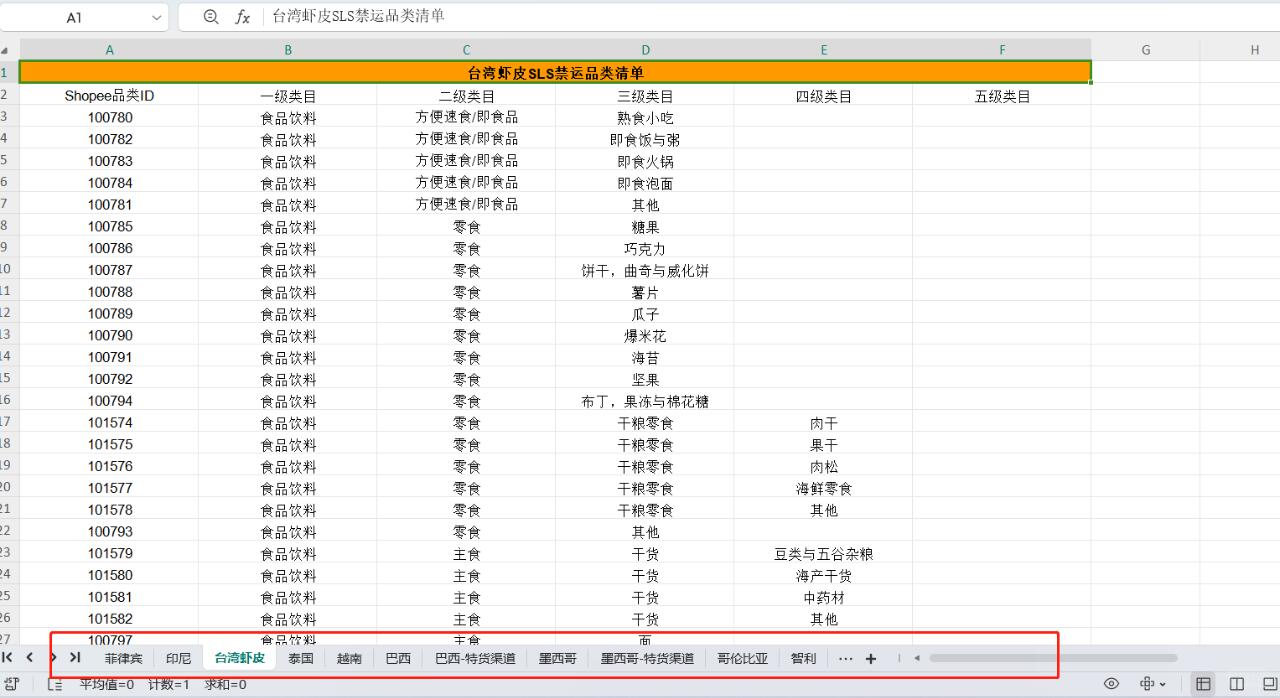Select column F header
The width and height of the screenshot is (1280, 698).
click(x=1002, y=50)
